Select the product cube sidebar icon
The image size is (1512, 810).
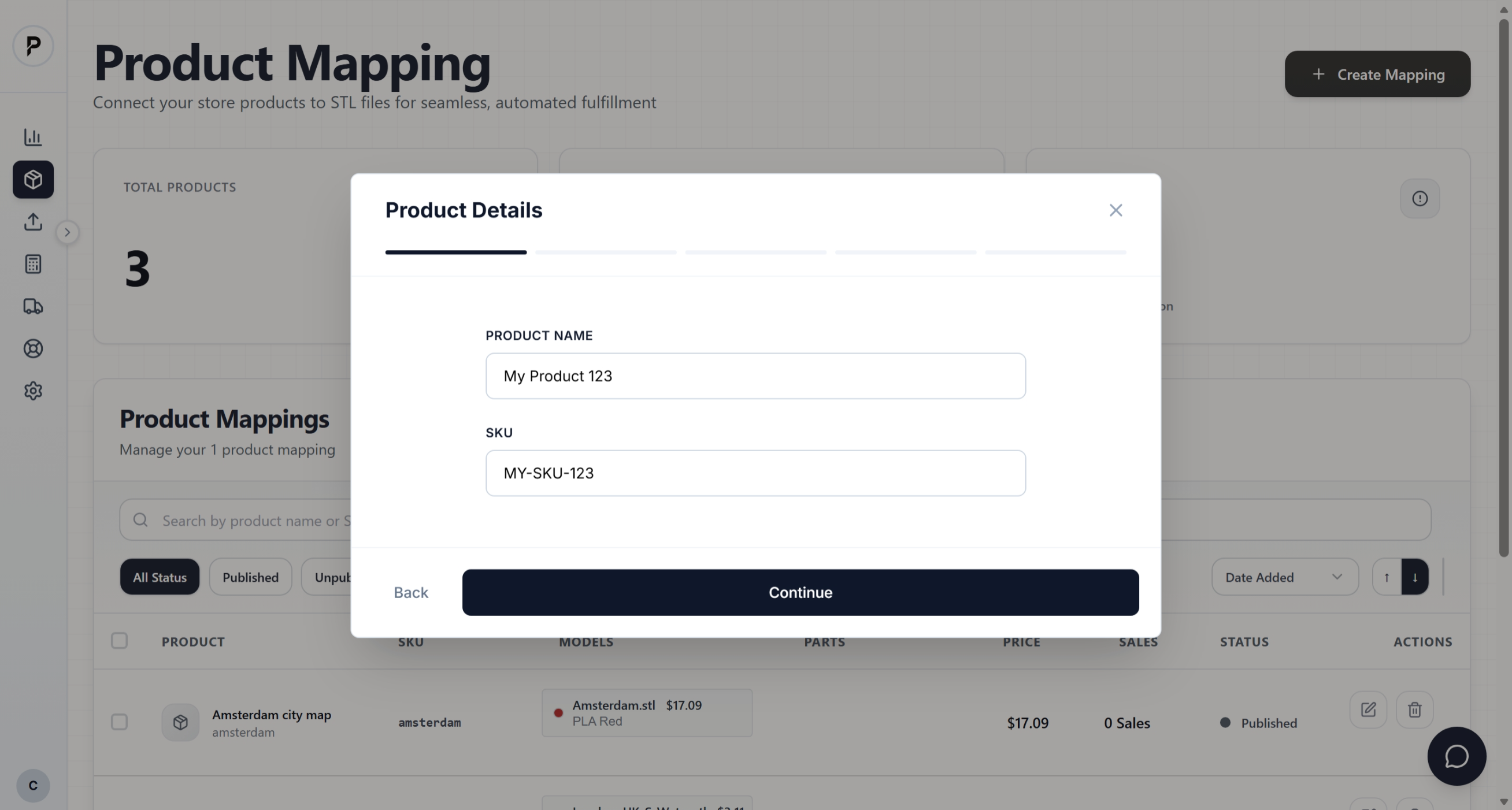click(x=33, y=180)
